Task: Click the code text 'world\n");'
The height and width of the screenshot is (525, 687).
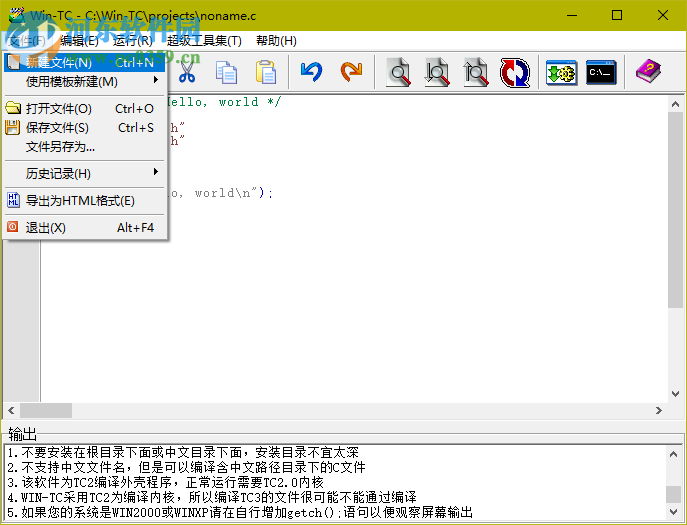Action: pos(234,193)
